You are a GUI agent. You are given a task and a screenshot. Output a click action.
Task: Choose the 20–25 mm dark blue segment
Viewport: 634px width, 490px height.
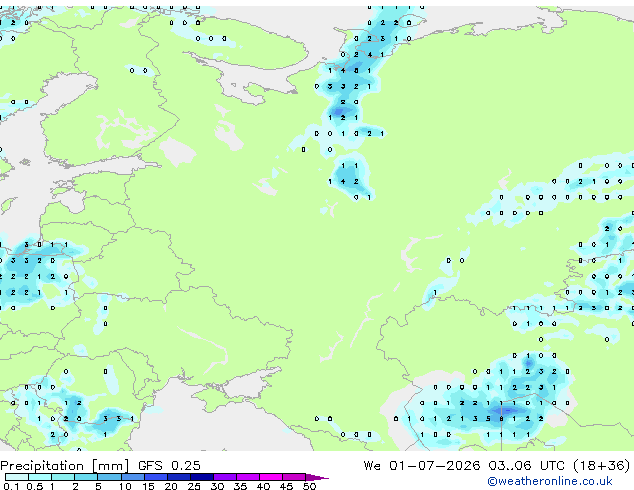click(179, 477)
